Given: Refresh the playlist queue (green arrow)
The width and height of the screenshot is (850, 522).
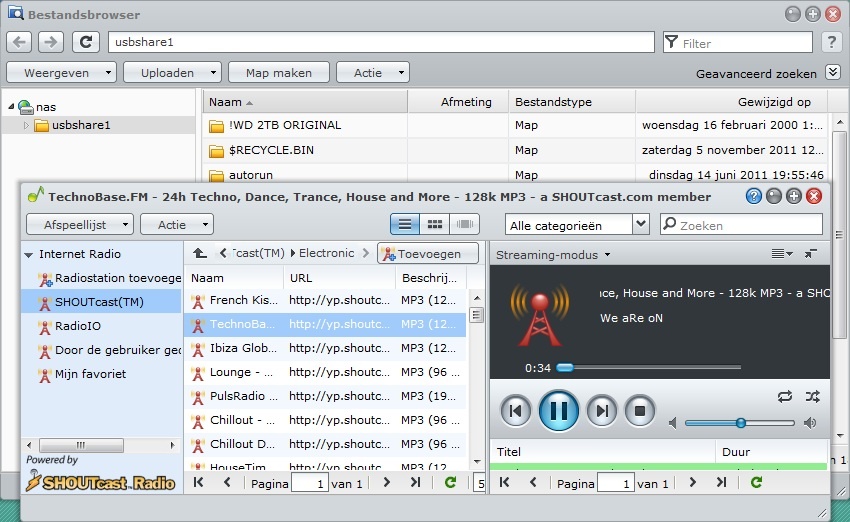Looking at the screenshot, I should (x=756, y=482).
